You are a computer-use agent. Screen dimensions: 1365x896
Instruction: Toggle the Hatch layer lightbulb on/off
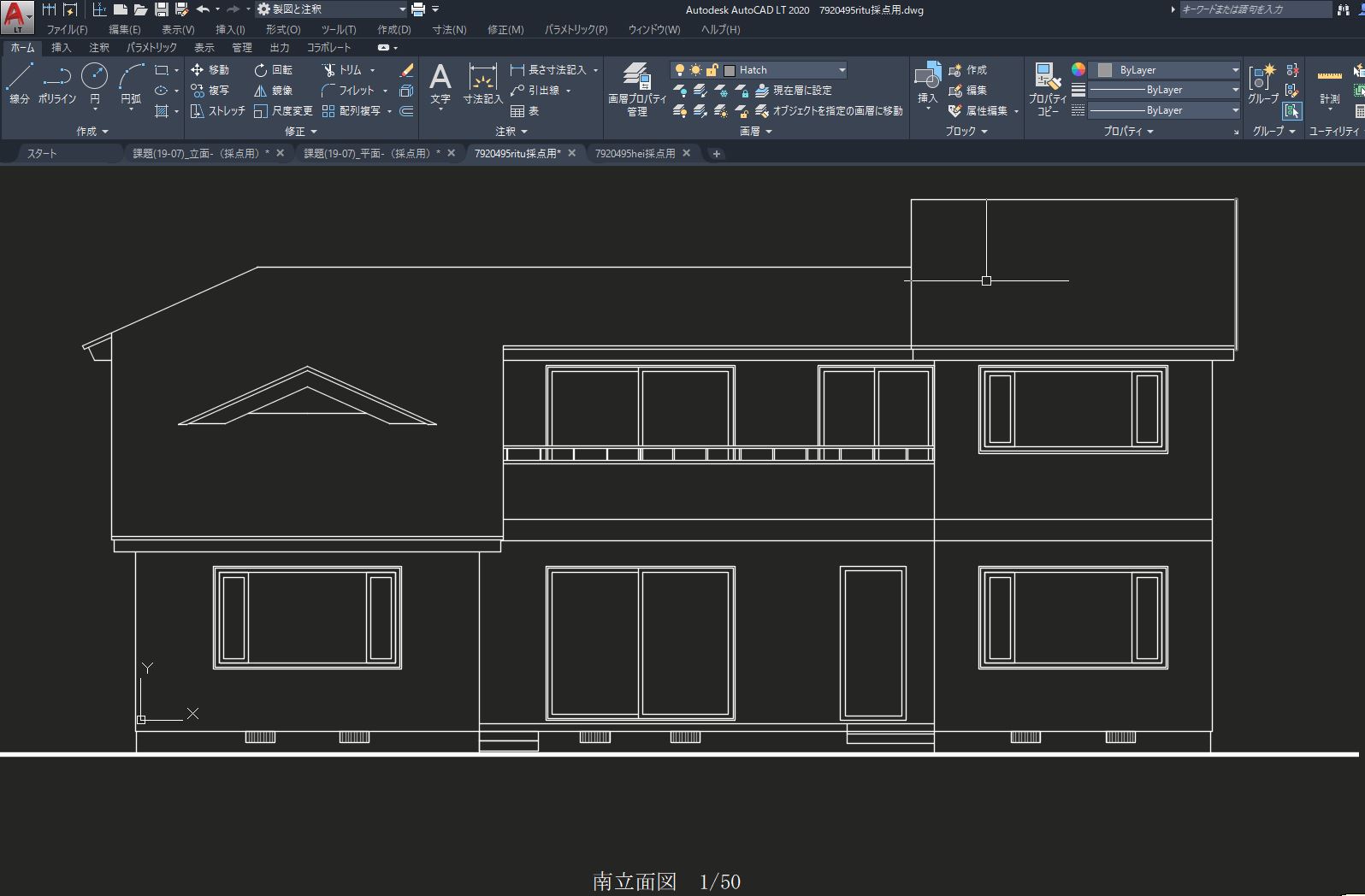tap(680, 70)
